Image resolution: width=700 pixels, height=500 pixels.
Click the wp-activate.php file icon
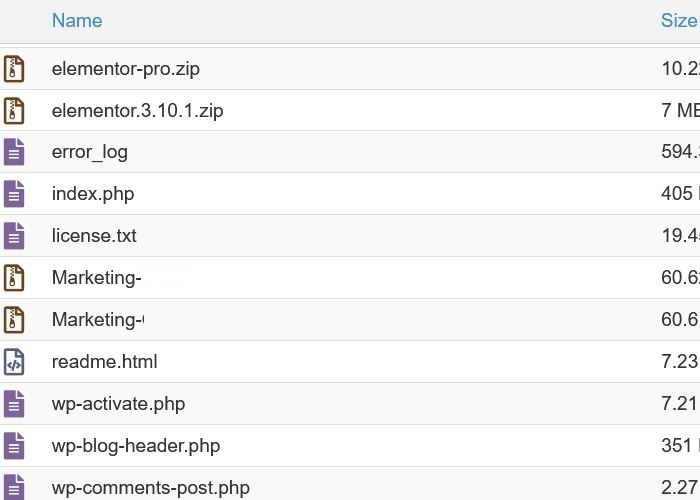[x=14, y=404]
